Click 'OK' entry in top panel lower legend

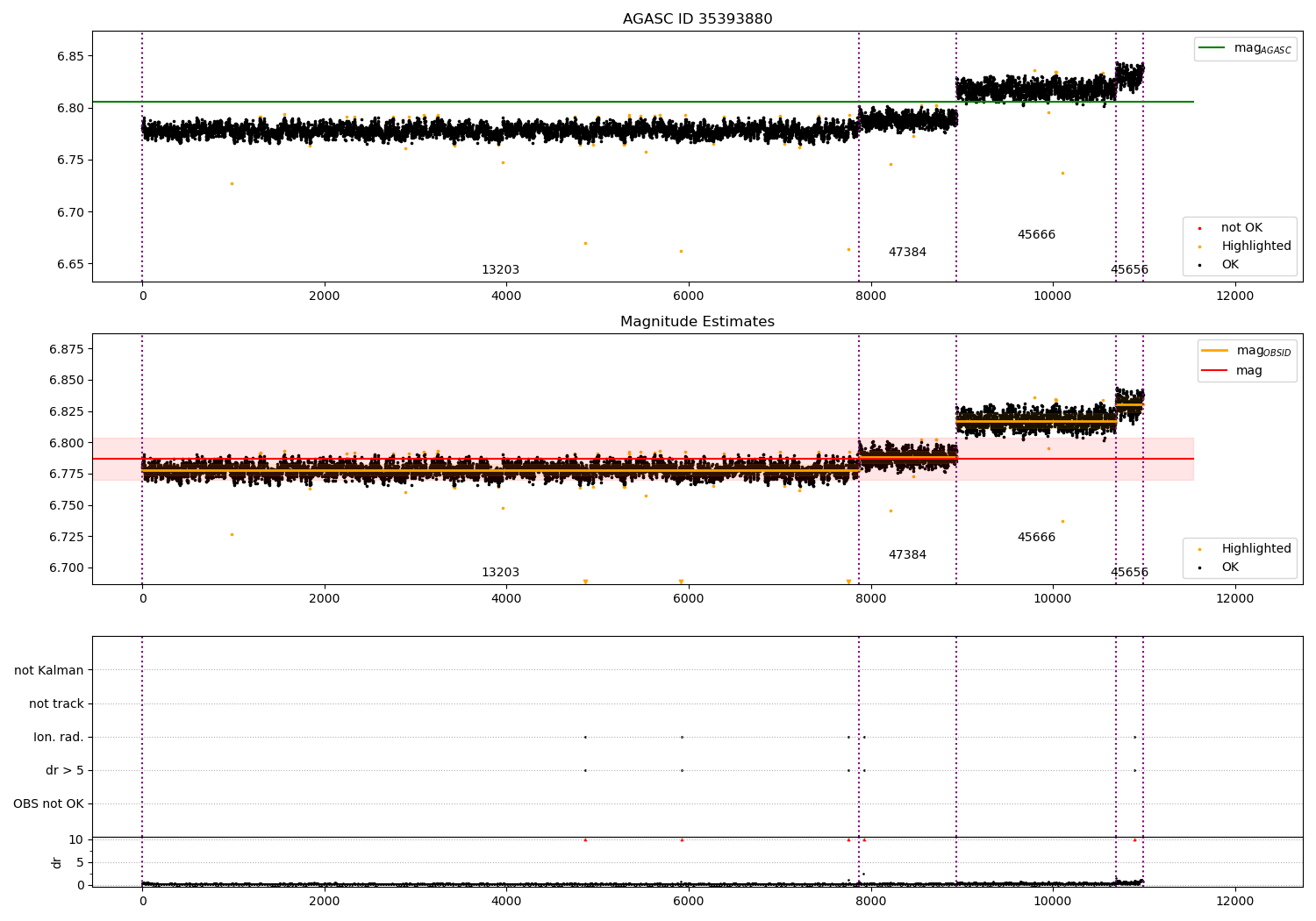pyautogui.click(x=1230, y=265)
